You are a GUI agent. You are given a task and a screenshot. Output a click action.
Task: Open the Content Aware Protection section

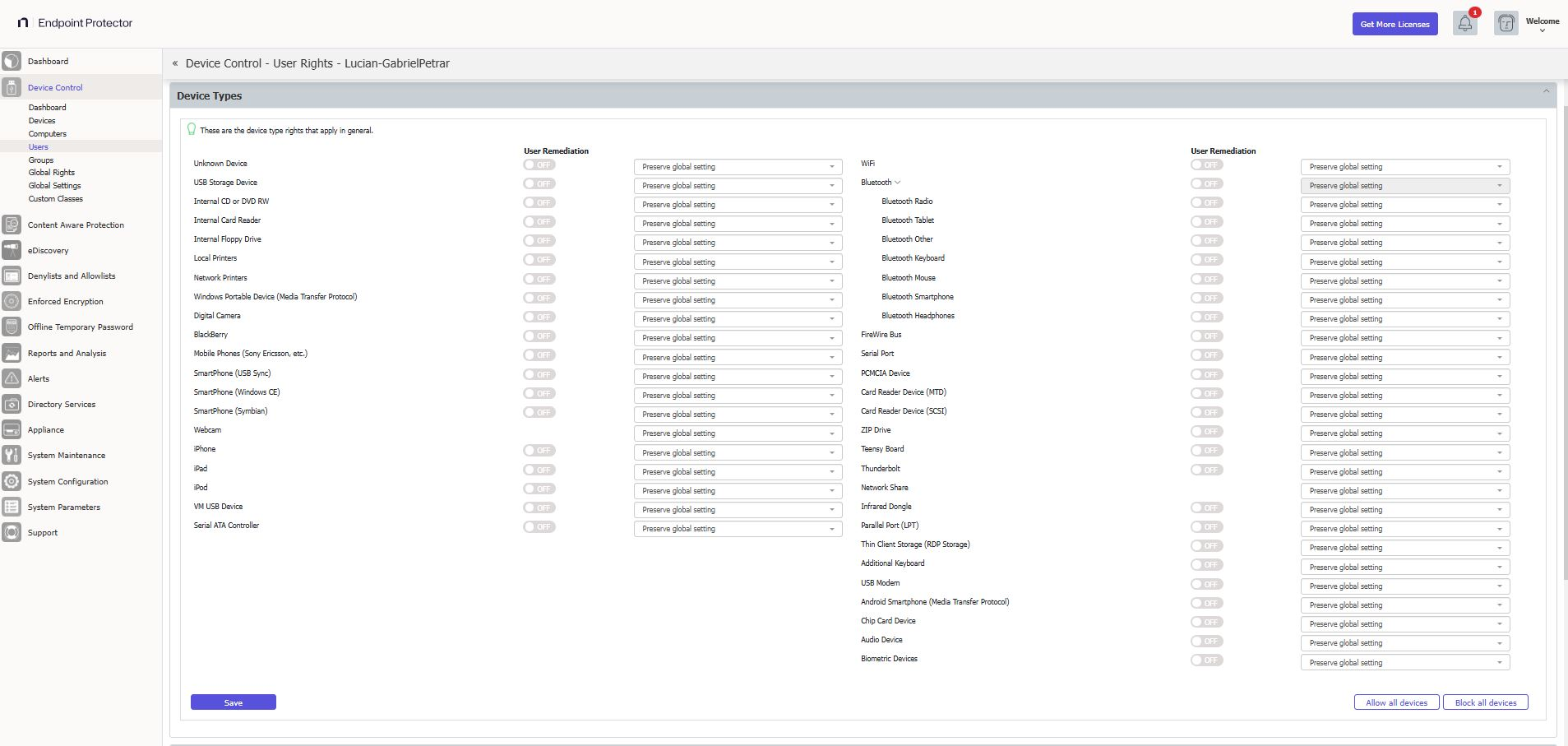coord(74,225)
